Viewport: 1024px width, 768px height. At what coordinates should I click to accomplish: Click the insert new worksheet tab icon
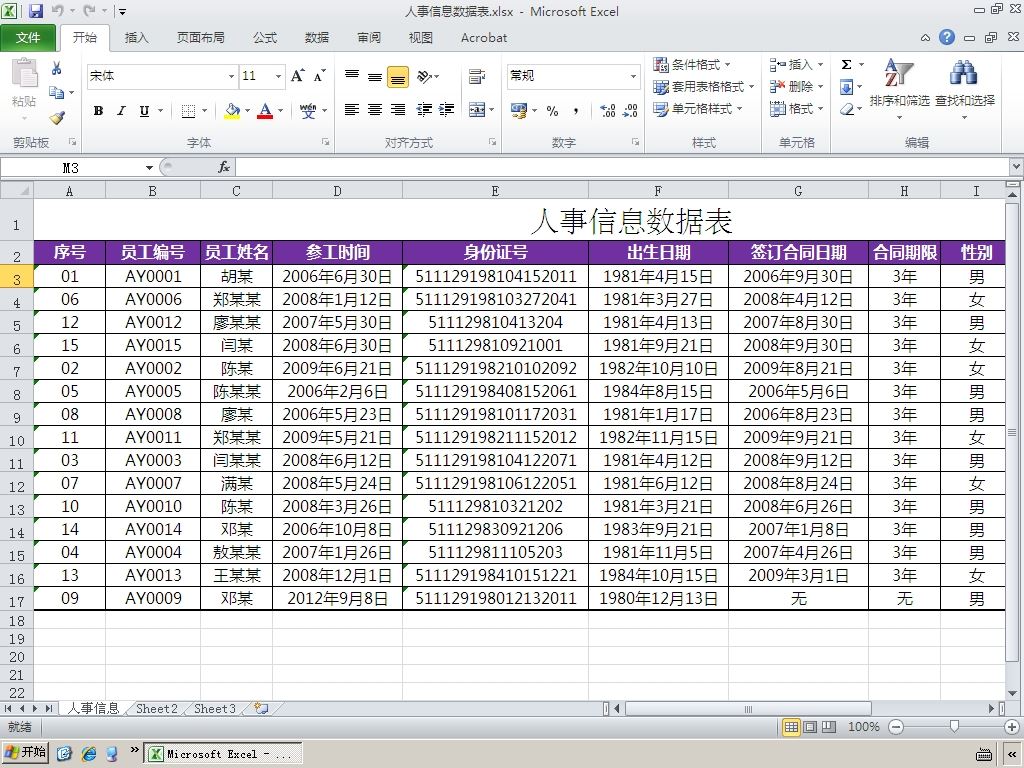262,709
